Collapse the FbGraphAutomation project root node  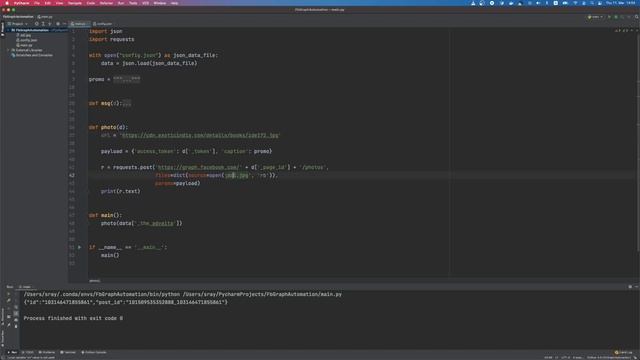9,30
